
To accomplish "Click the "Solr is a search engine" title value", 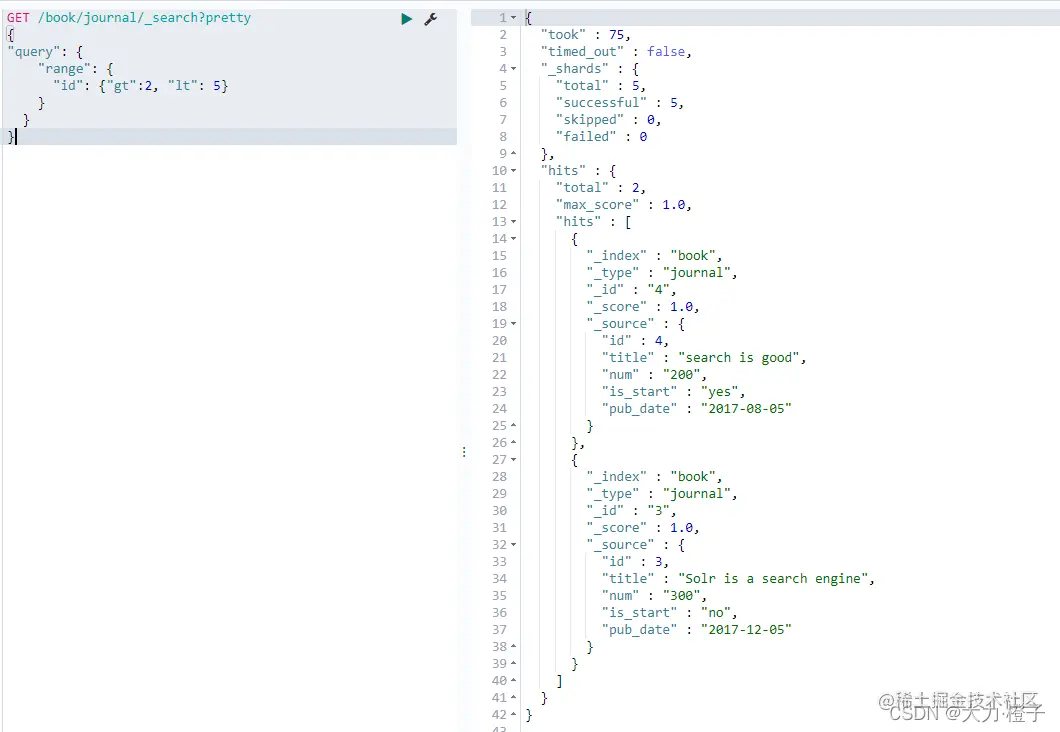I will tap(776, 579).
